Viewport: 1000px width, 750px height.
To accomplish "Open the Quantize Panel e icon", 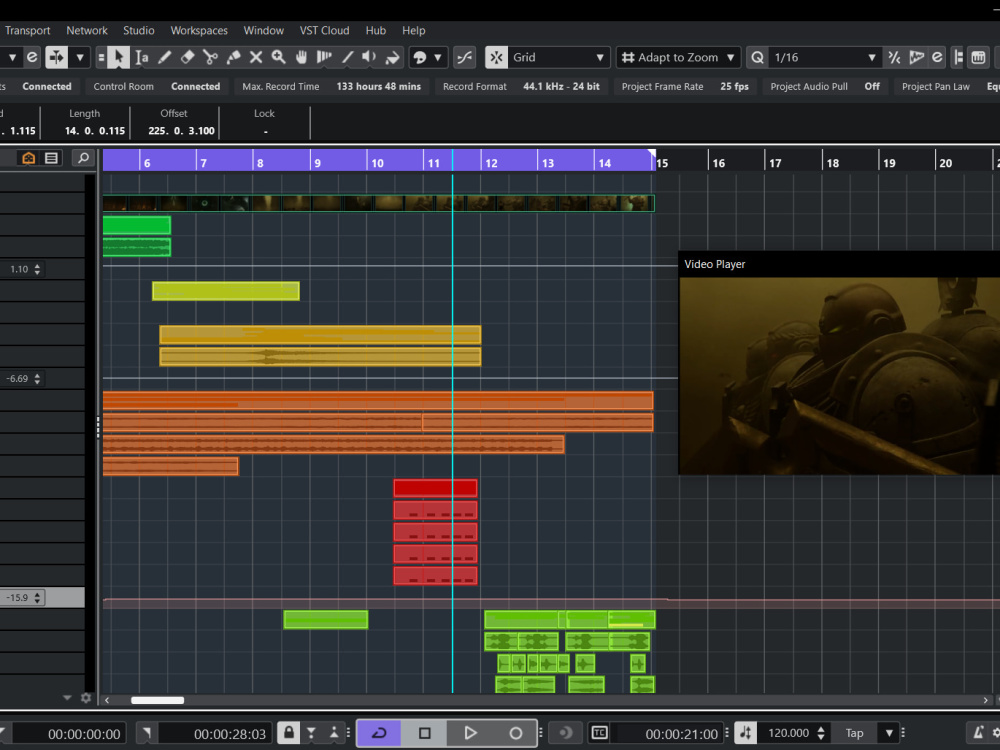I will [937, 57].
